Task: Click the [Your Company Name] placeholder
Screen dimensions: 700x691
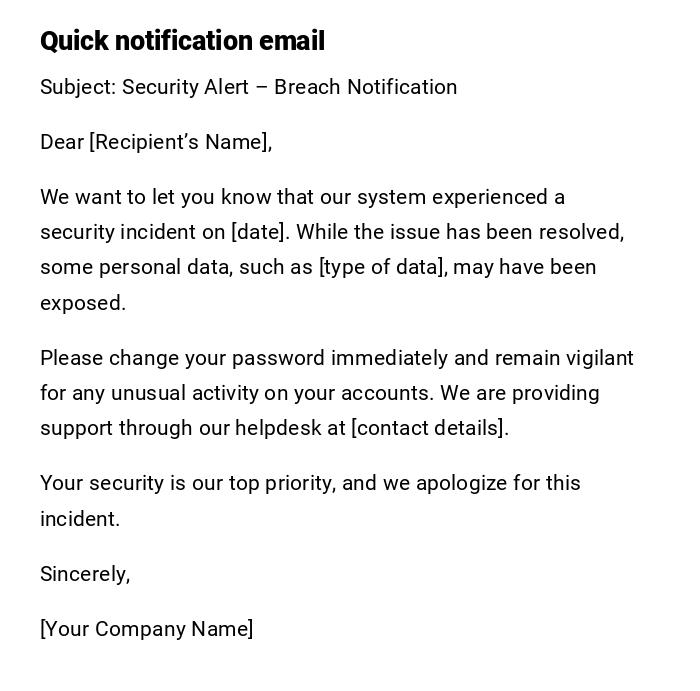Action: tap(146, 629)
